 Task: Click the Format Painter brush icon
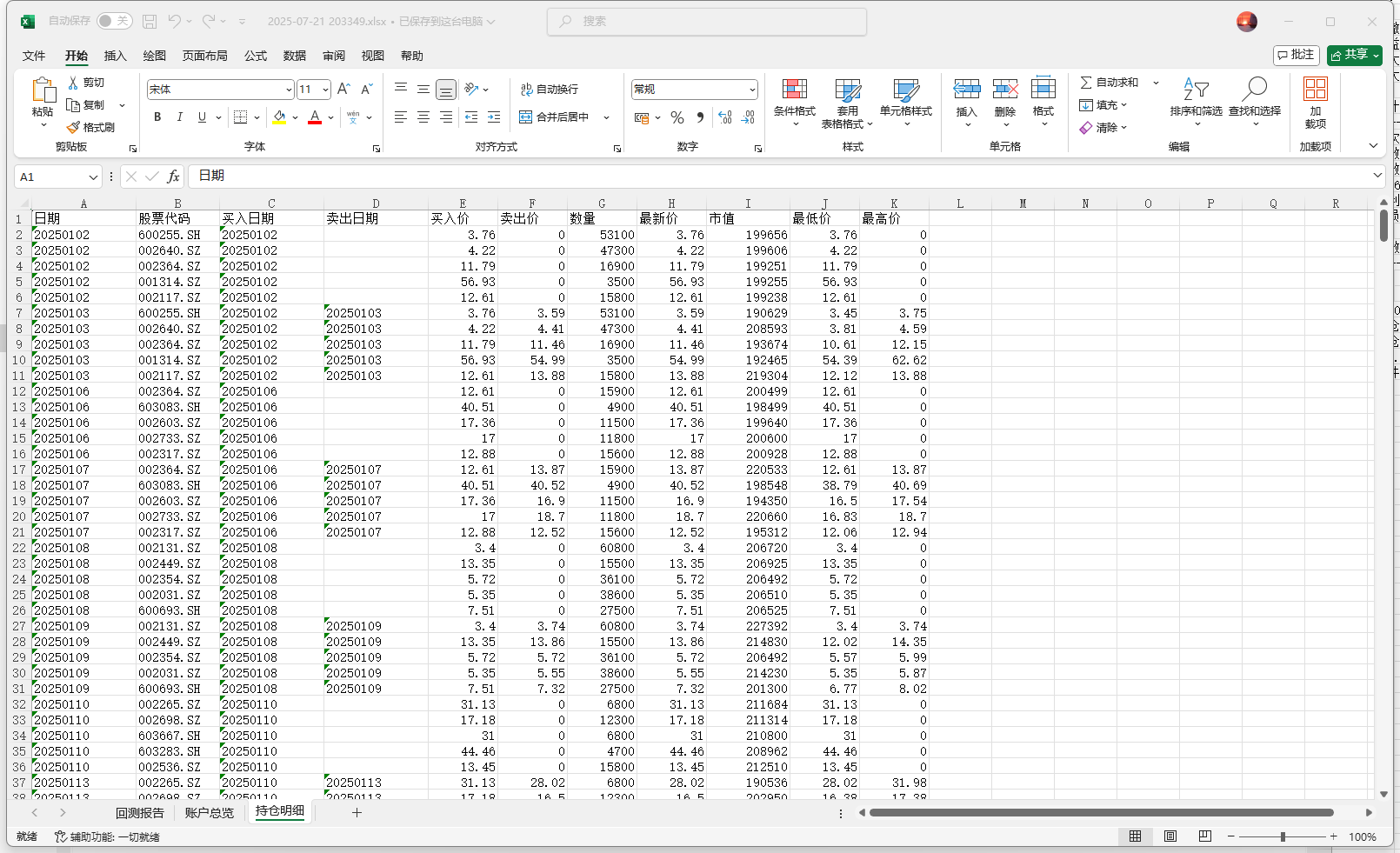74,127
